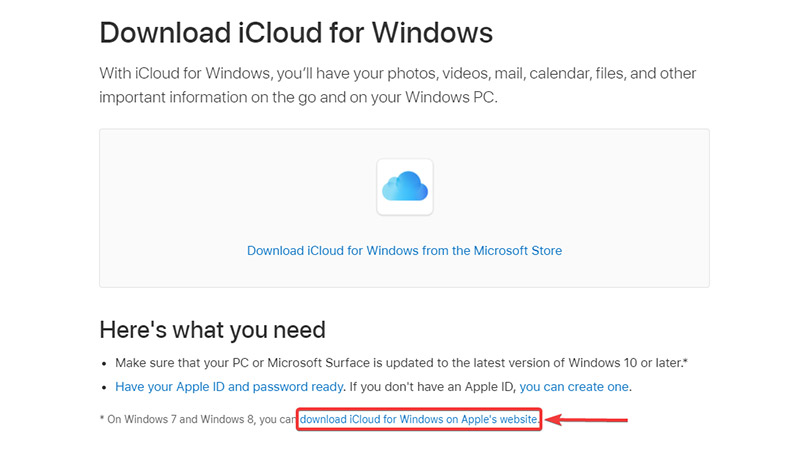This screenshot has width=800, height=450.
Task: Click the "Download iCloud for Windows" page heading
Action: (296, 33)
